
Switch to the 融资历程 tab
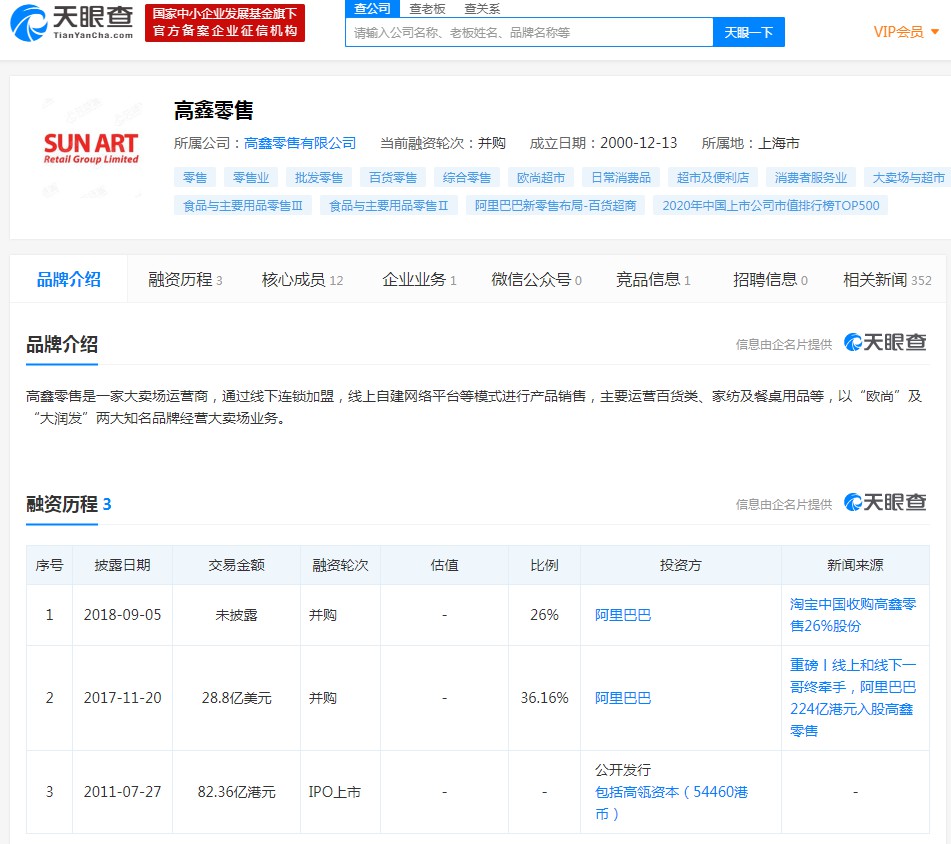tap(185, 280)
